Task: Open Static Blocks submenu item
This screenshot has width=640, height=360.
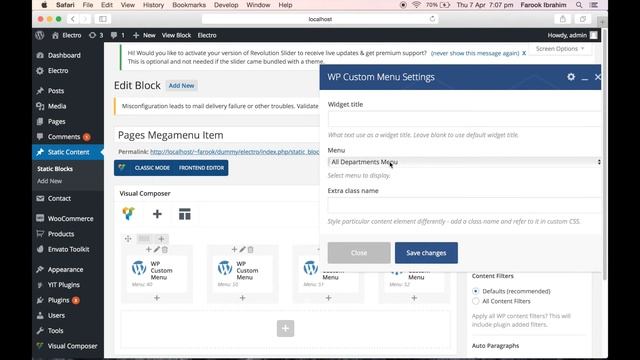Action: click(55, 169)
